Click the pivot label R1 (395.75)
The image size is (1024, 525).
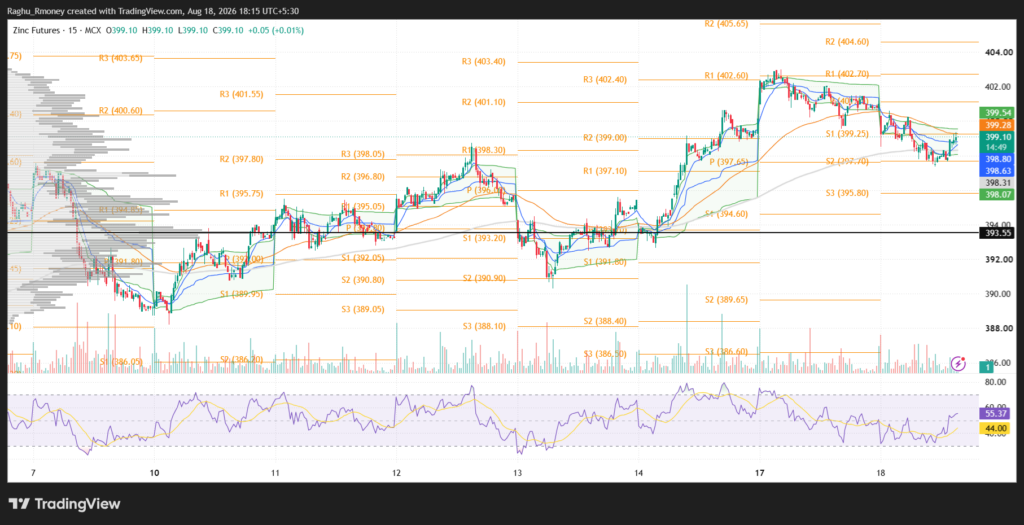(x=242, y=194)
